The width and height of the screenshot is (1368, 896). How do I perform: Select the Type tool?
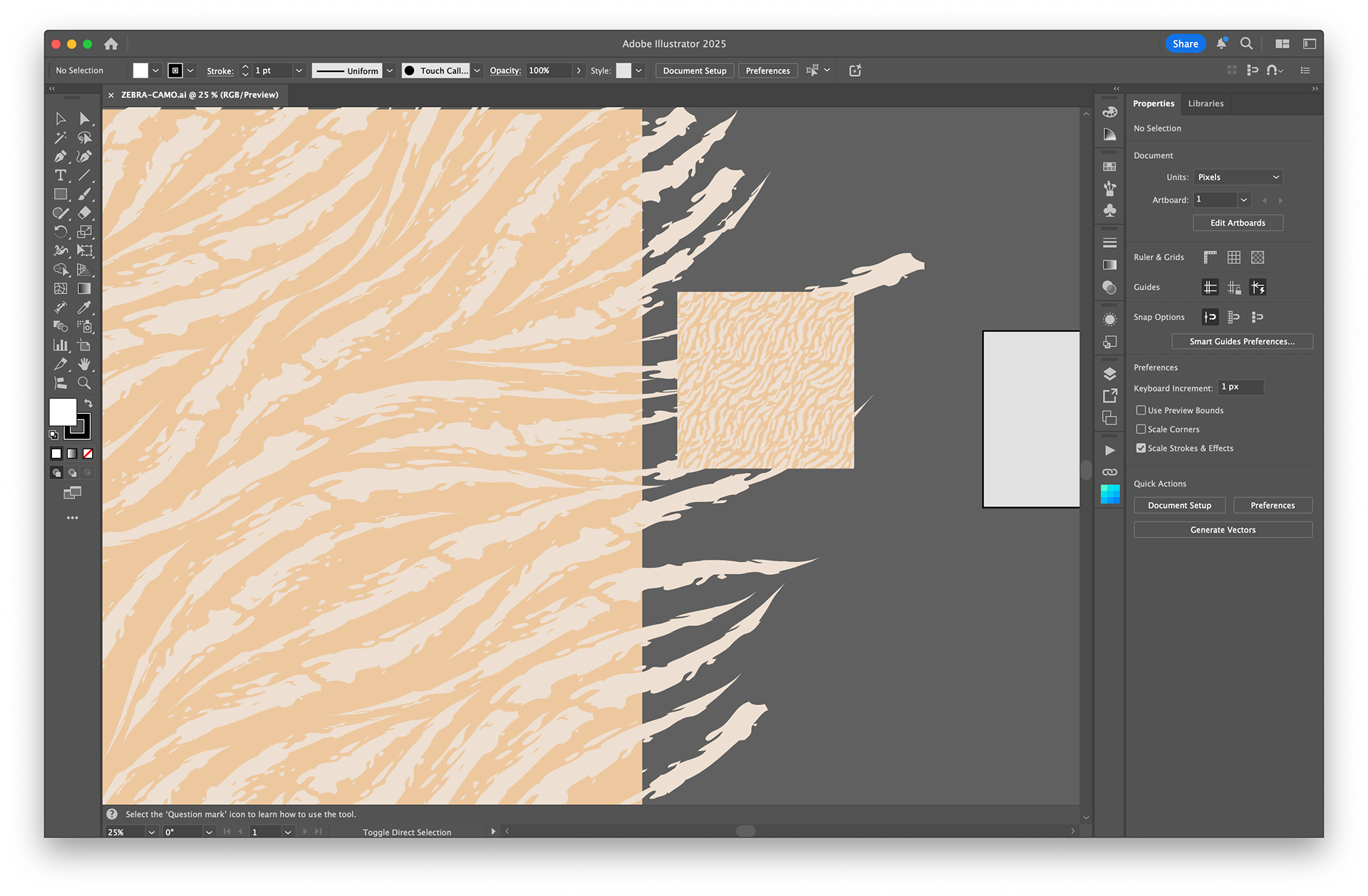61,175
